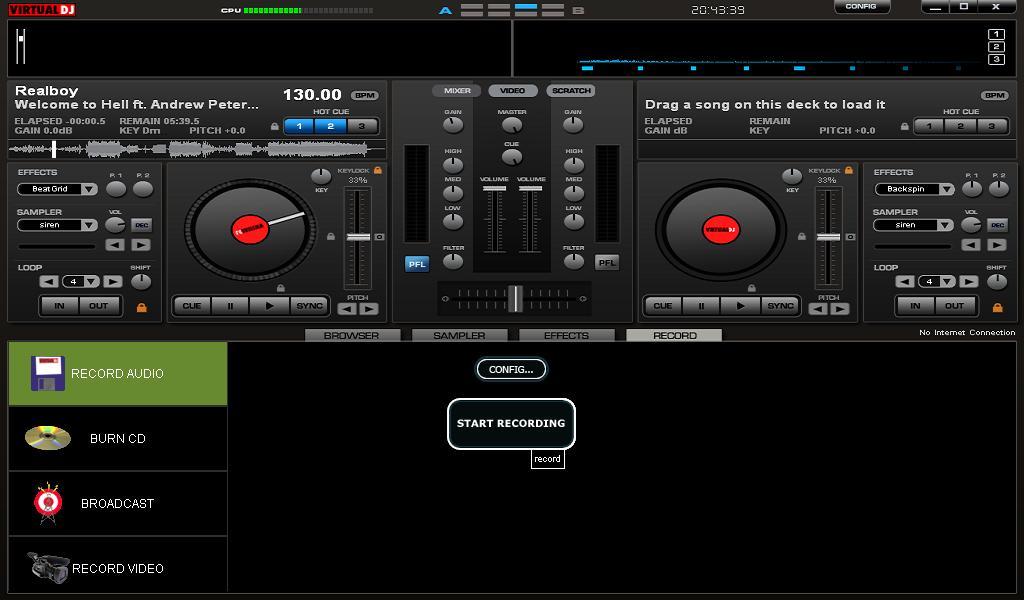1024x600 pixels.
Task: Set loop Out point on right deck
Action: (955, 306)
